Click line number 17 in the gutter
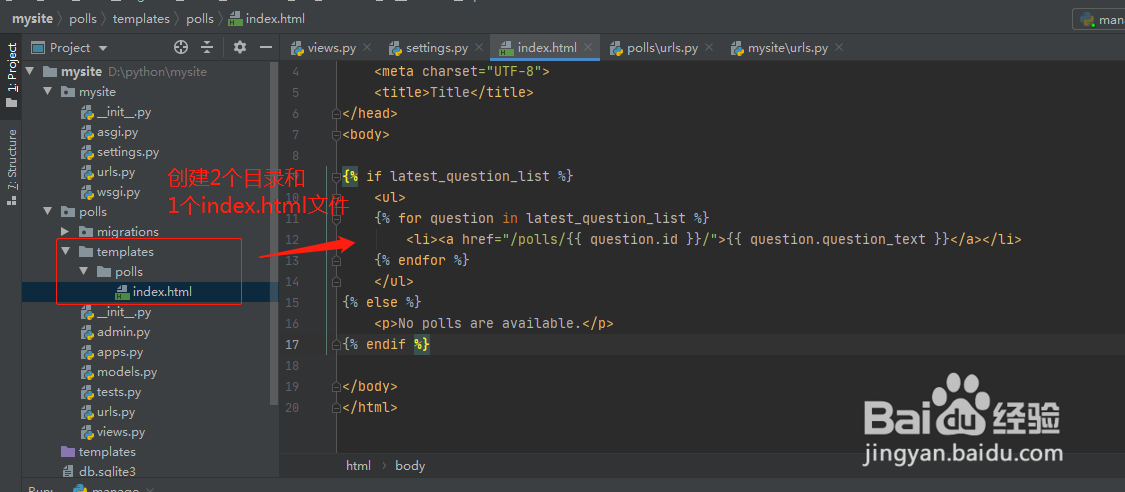Viewport: 1125px width, 492px height. 291,344
